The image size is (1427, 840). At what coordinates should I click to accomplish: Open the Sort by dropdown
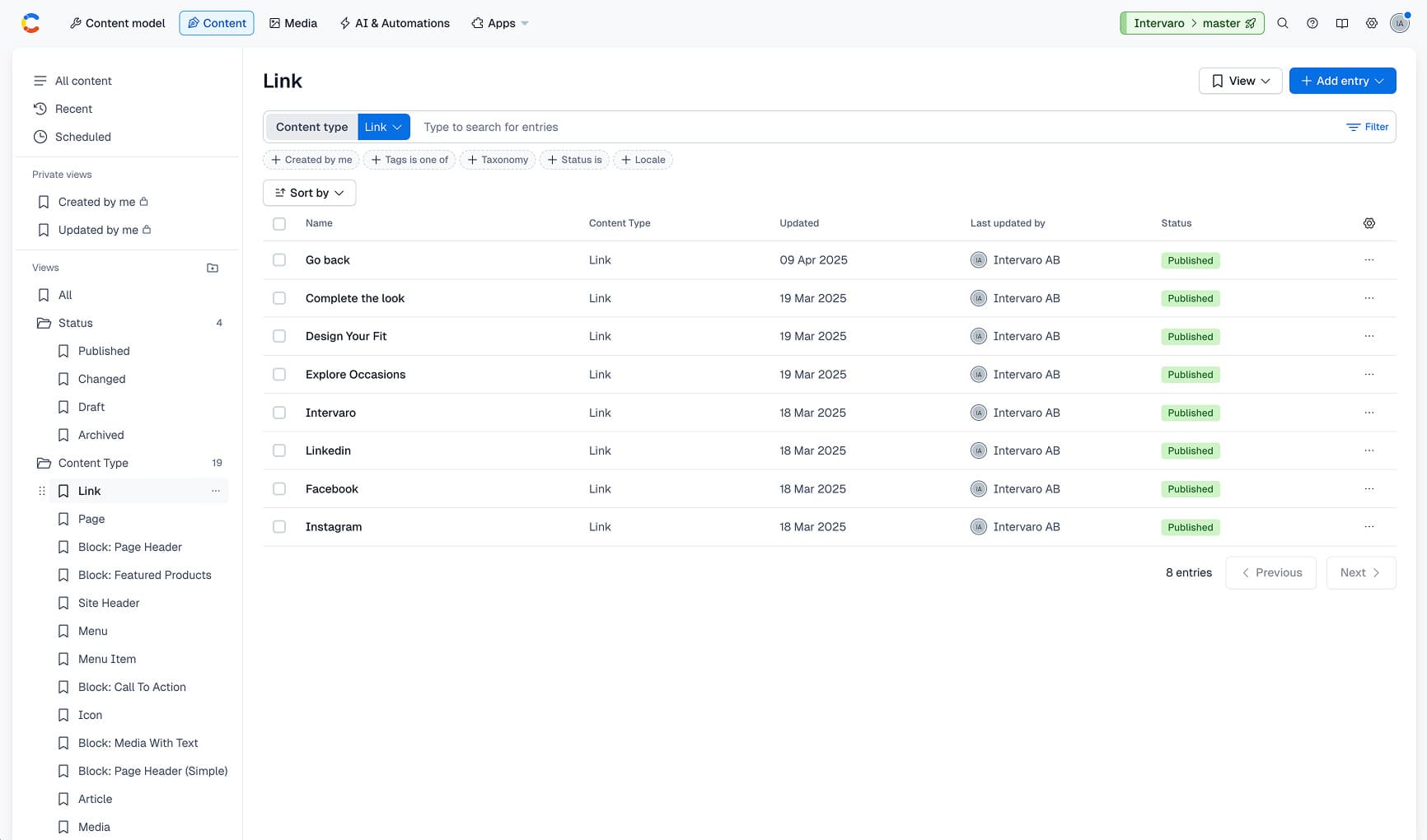tap(309, 193)
